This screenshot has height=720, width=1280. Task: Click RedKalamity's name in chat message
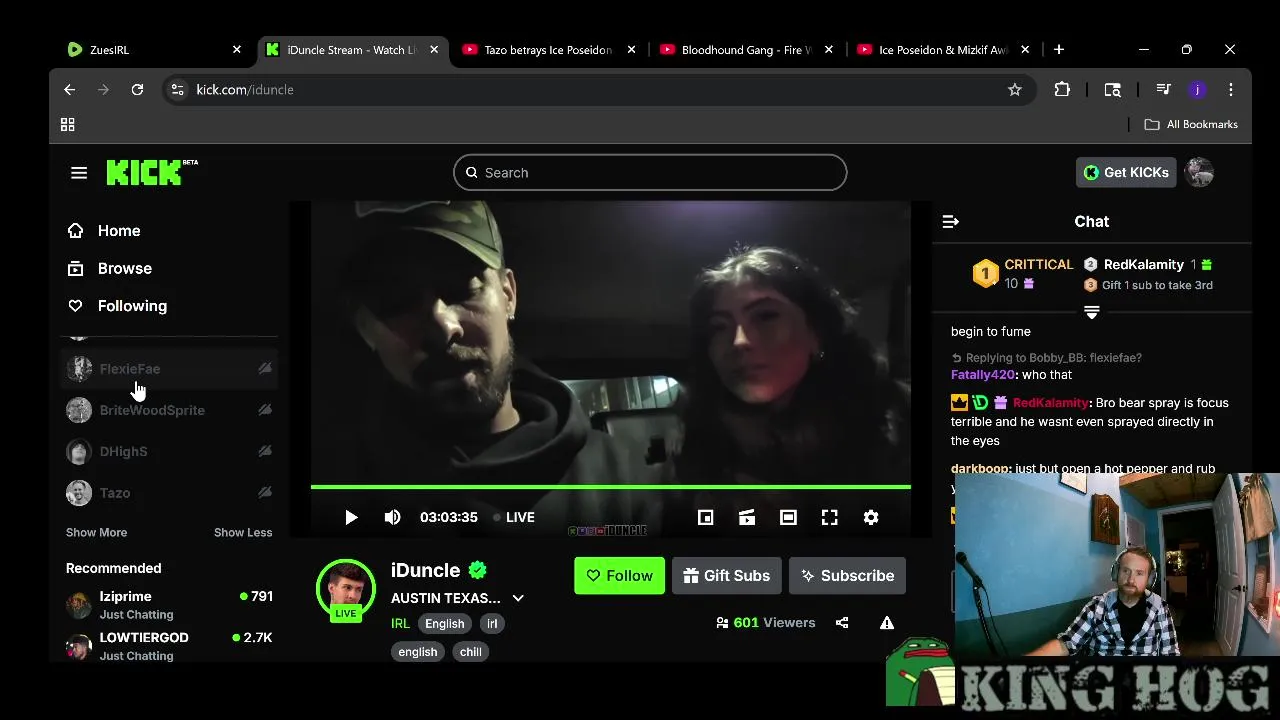click(x=1050, y=403)
